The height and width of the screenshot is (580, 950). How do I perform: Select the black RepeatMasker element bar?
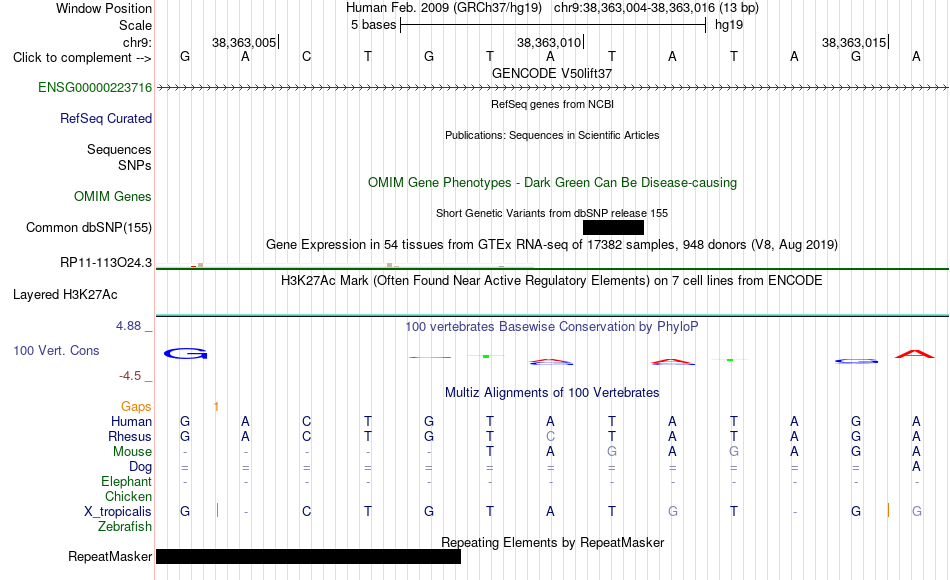click(308, 556)
